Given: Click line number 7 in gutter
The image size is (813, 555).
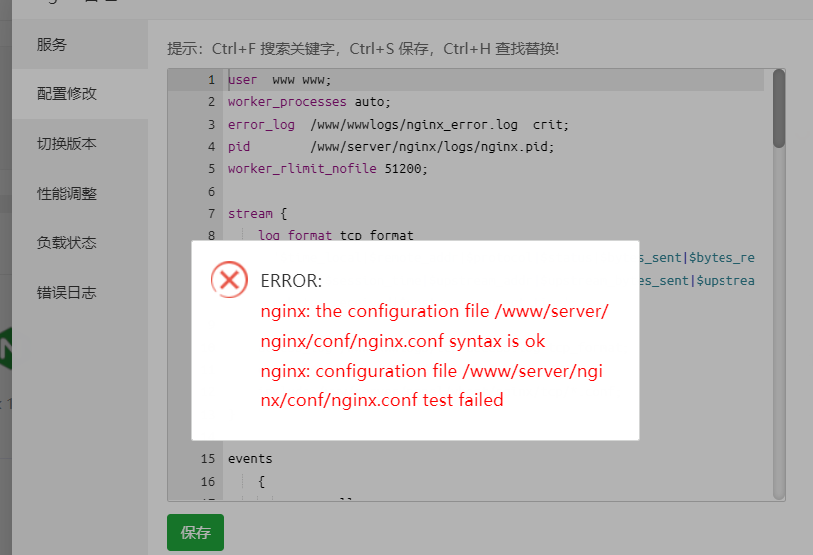Looking at the screenshot, I should (212, 214).
